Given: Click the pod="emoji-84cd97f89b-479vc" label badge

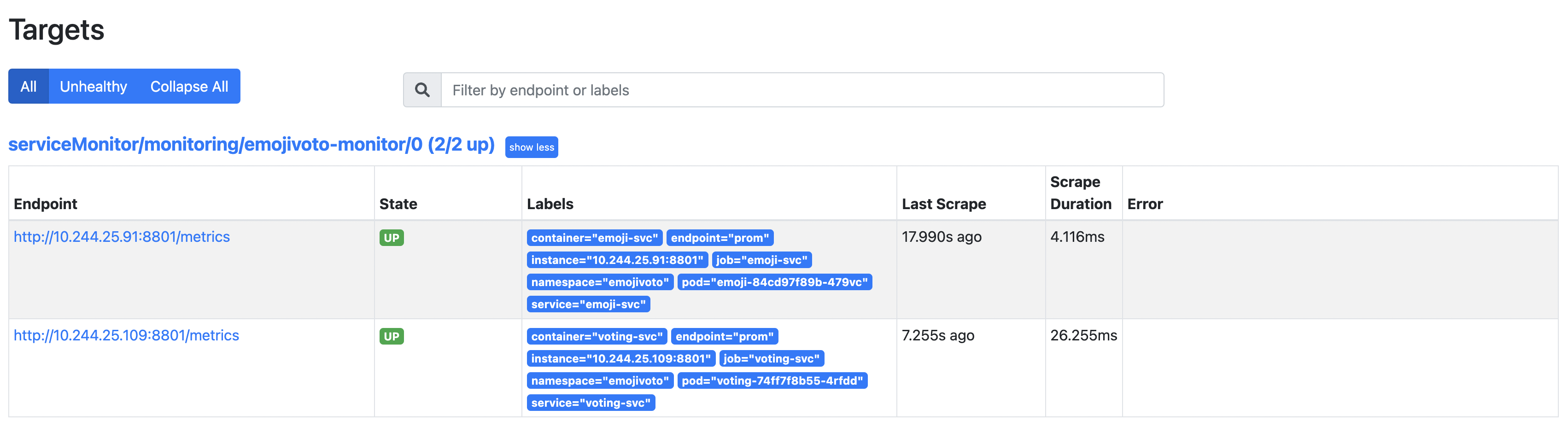Looking at the screenshot, I should pos(774,282).
